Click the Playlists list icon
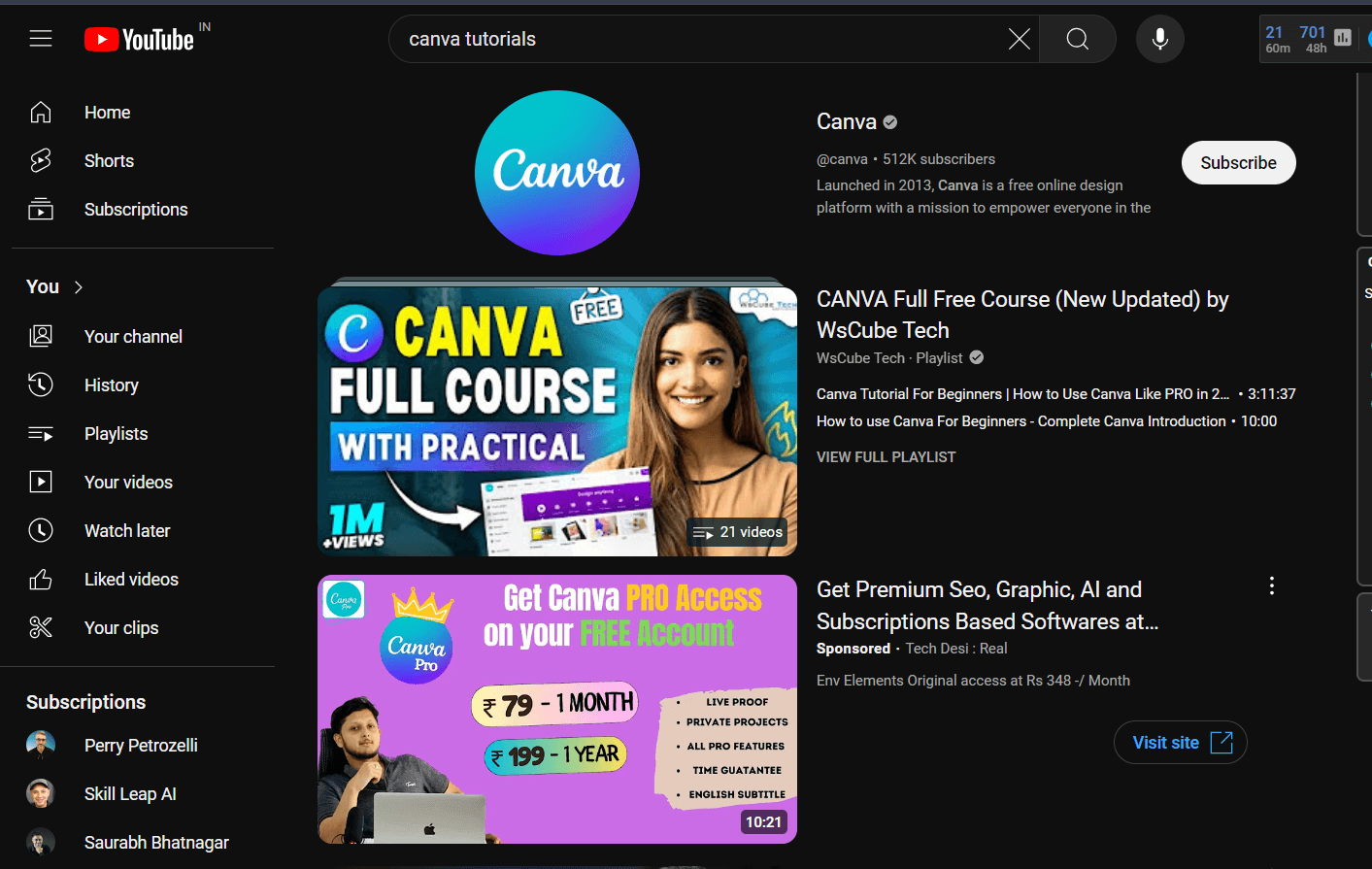1372x869 pixels. point(41,434)
